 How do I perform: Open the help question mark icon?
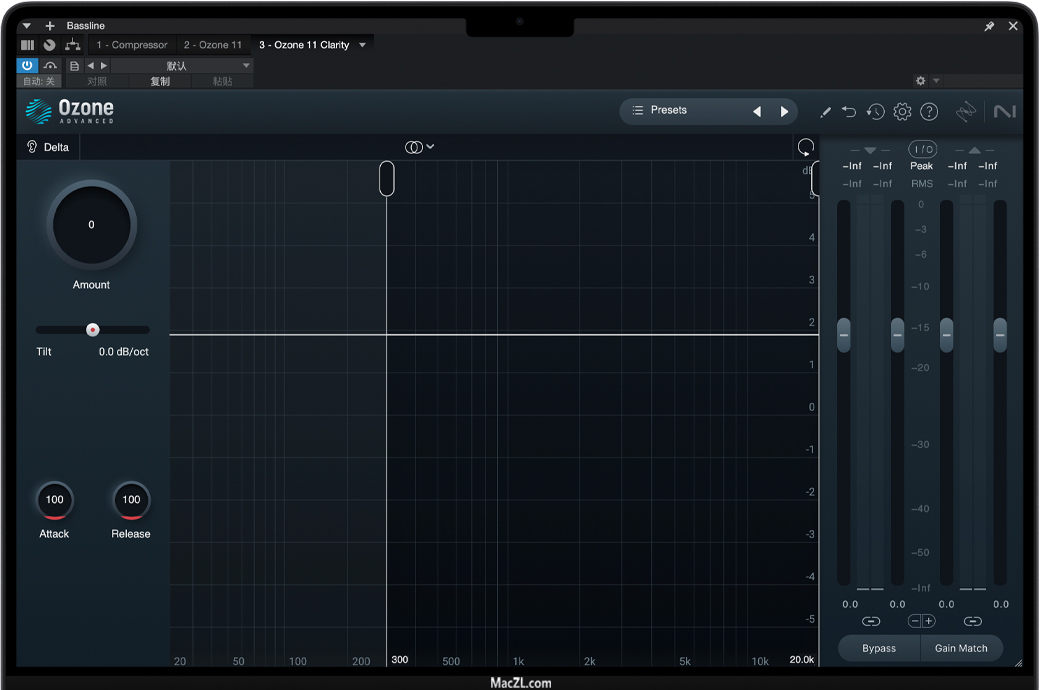click(x=929, y=112)
